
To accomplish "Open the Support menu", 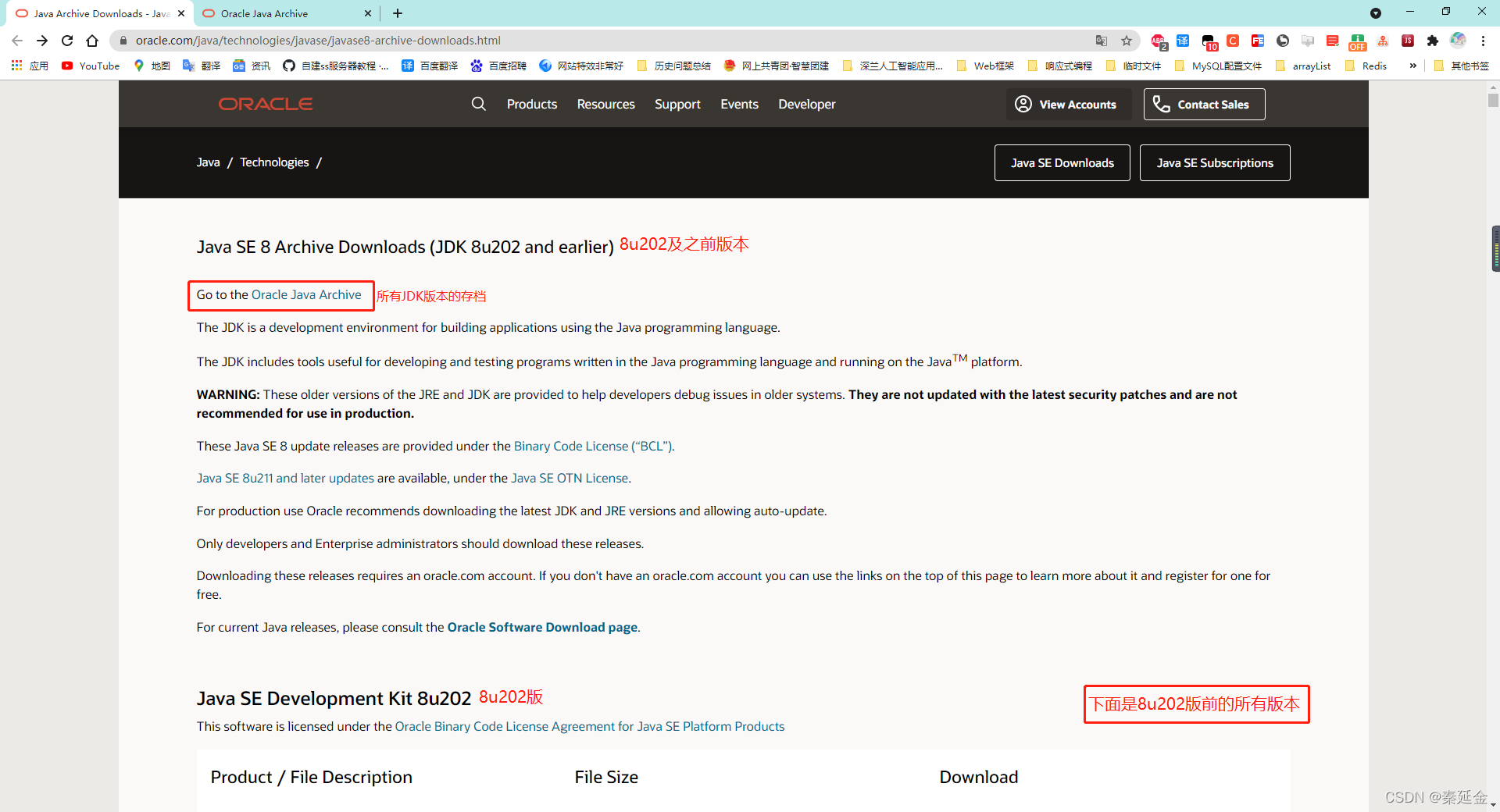I will tap(677, 104).
